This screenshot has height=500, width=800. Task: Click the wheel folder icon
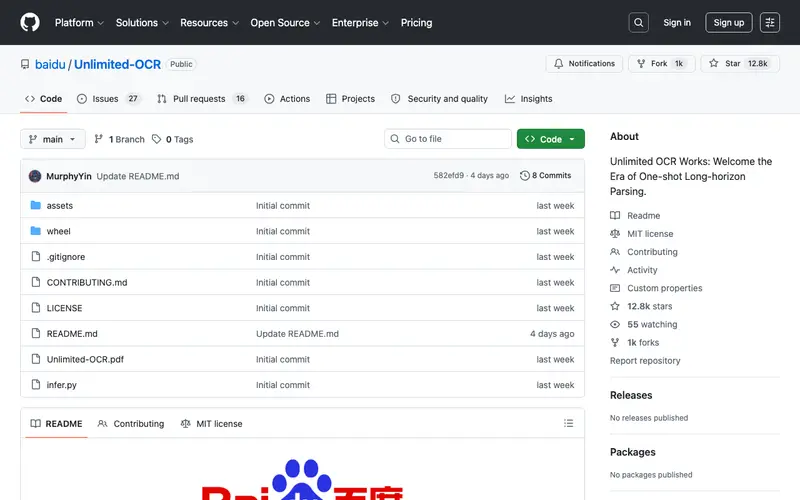(36, 231)
